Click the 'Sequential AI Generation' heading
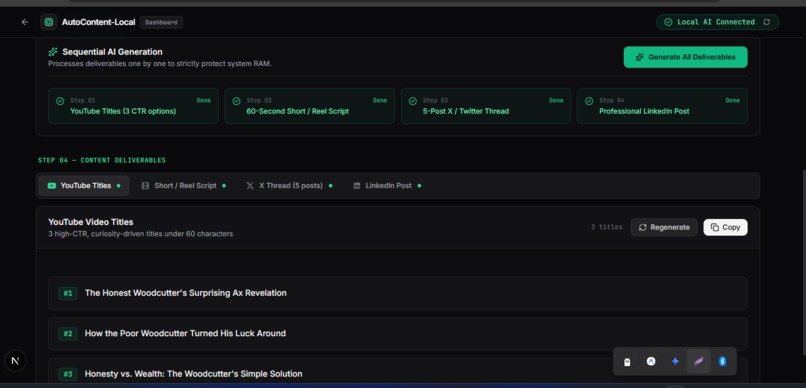The height and width of the screenshot is (388, 806). pyautogui.click(x=113, y=52)
